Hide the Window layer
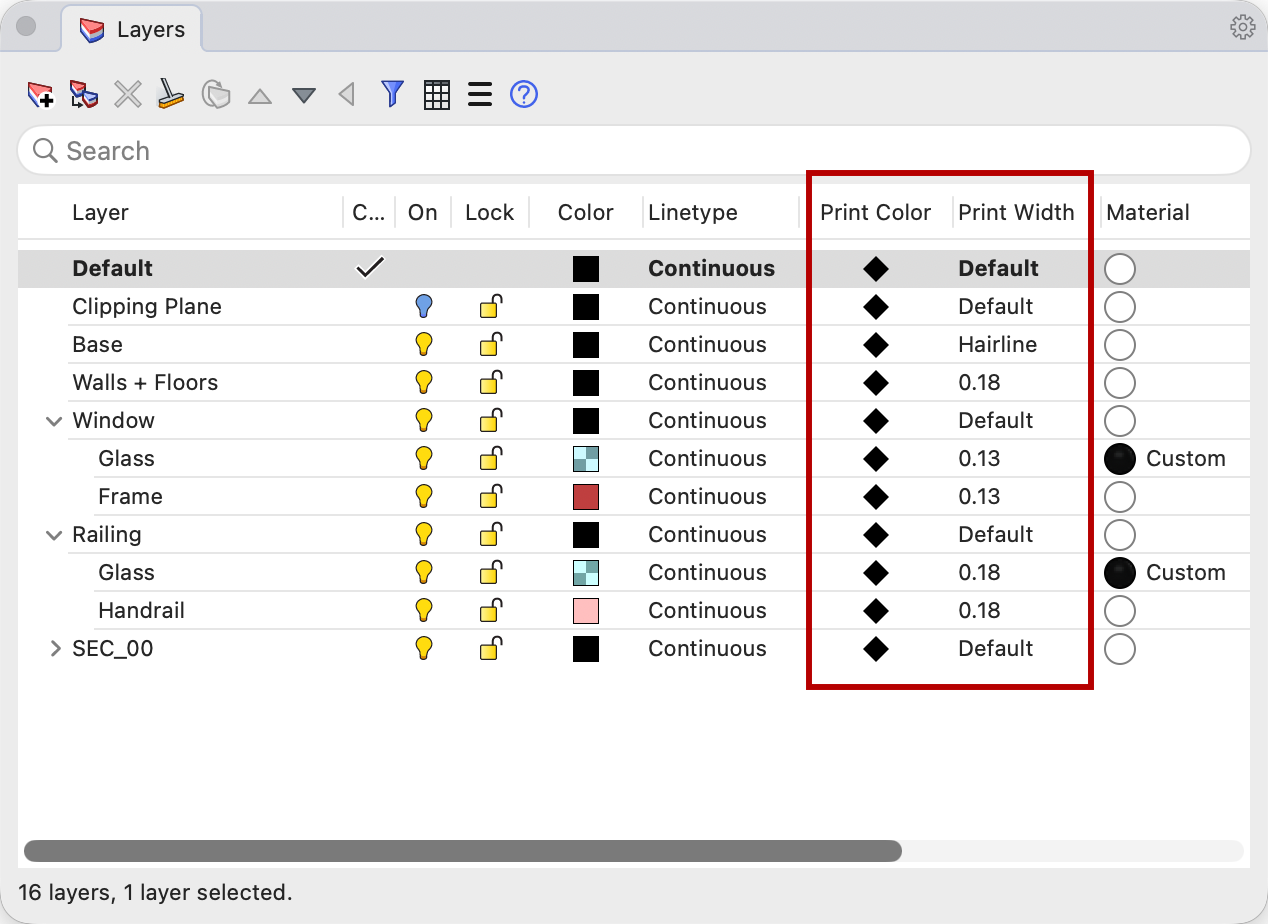1268x924 pixels. 424,421
